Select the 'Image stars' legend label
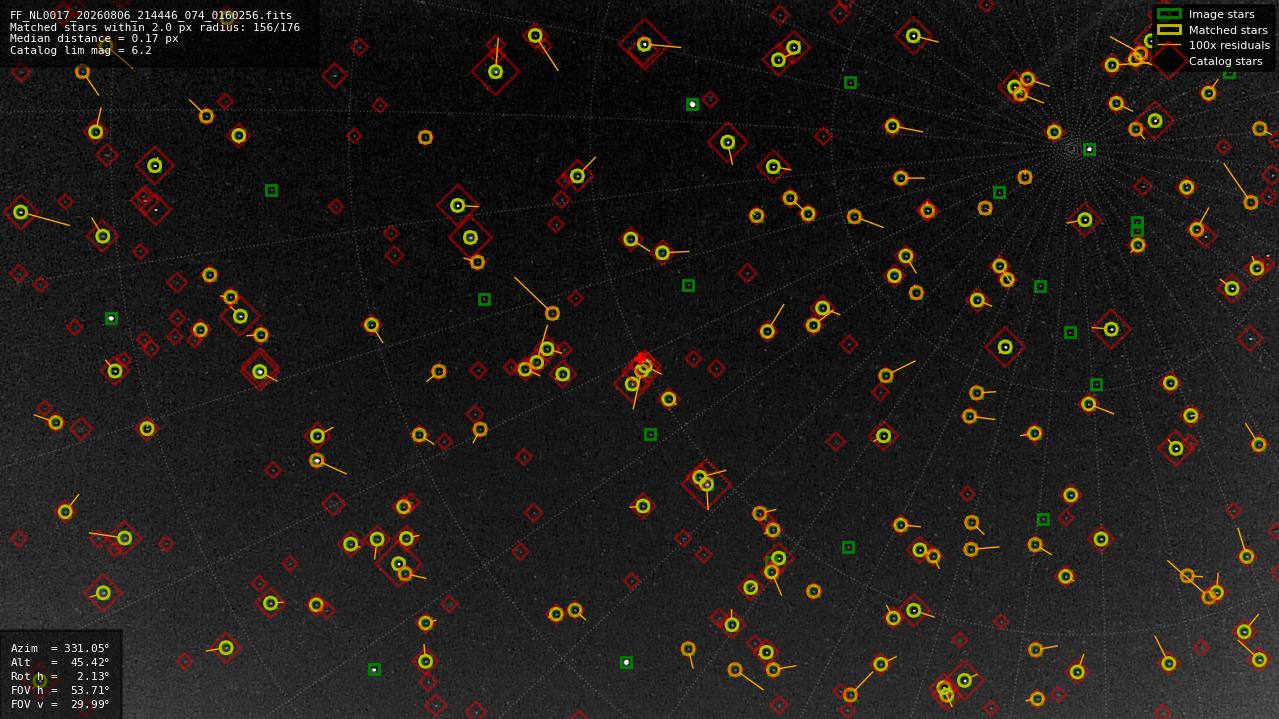The image size is (1279, 719). tap(1221, 14)
